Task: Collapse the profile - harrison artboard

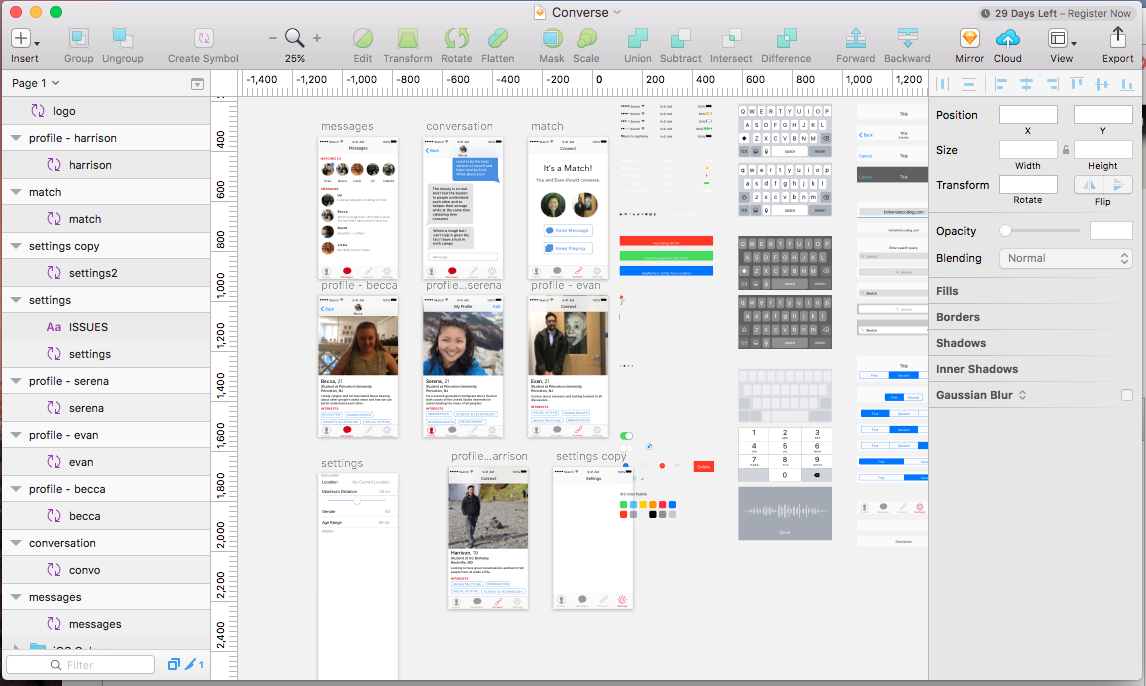Action: [x=15, y=137]
